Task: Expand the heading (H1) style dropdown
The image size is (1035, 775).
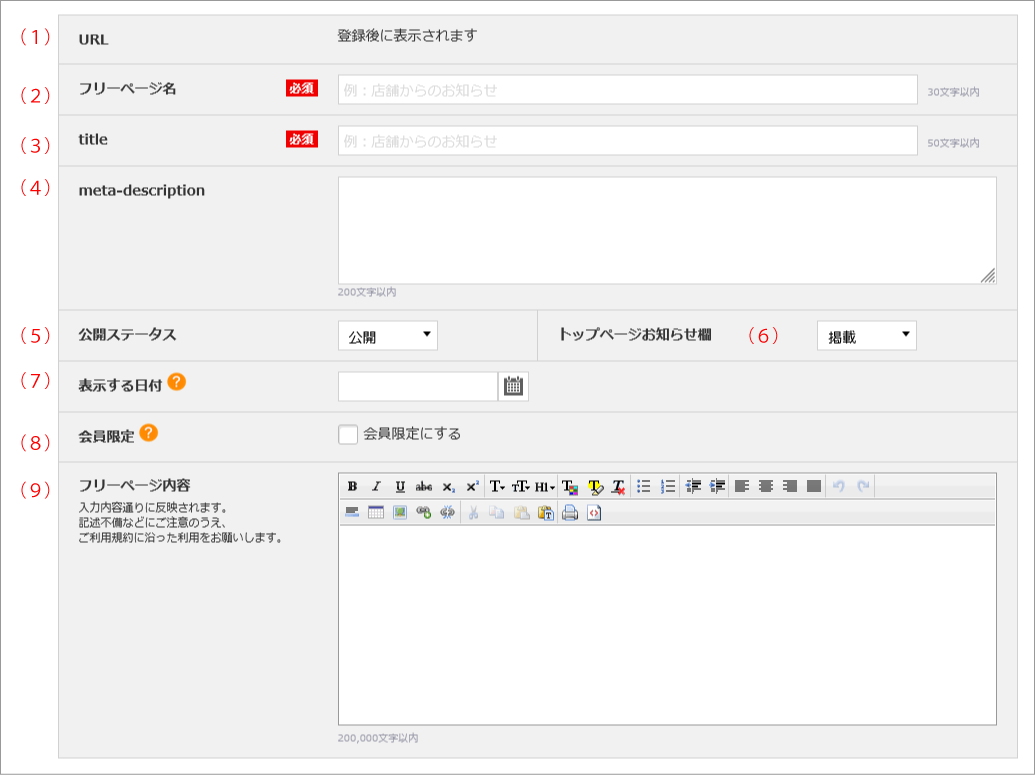Action: (x=545, y=486)
